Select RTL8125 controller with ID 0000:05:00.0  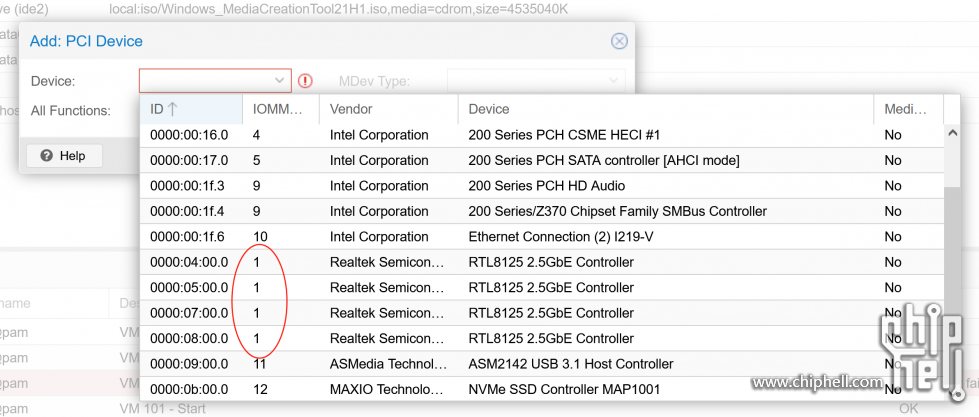tap(541, 288)
